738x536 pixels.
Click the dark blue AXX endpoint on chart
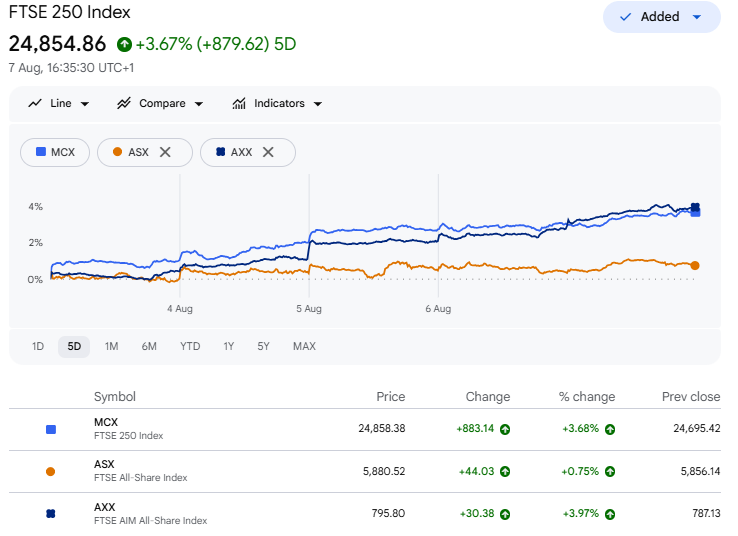695,207
